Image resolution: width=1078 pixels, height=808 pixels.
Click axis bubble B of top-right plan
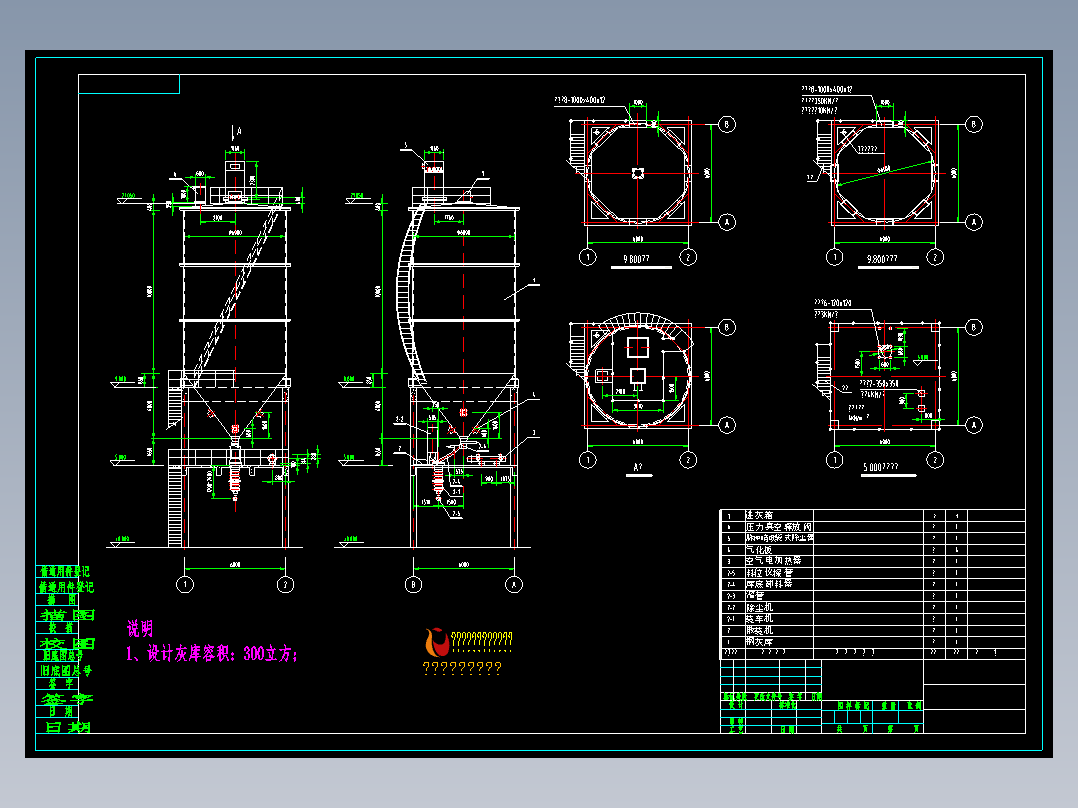(974, 124)
